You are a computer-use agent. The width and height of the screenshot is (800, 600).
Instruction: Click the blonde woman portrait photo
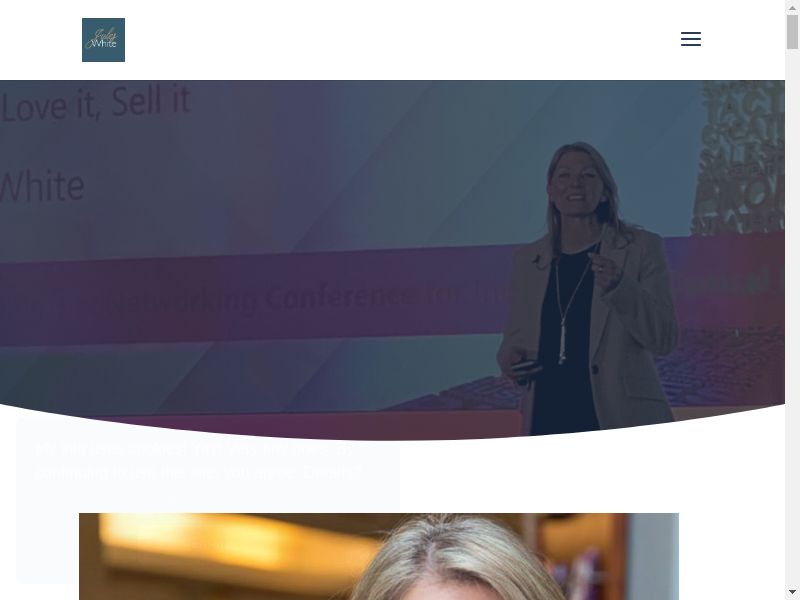point(379,557)
